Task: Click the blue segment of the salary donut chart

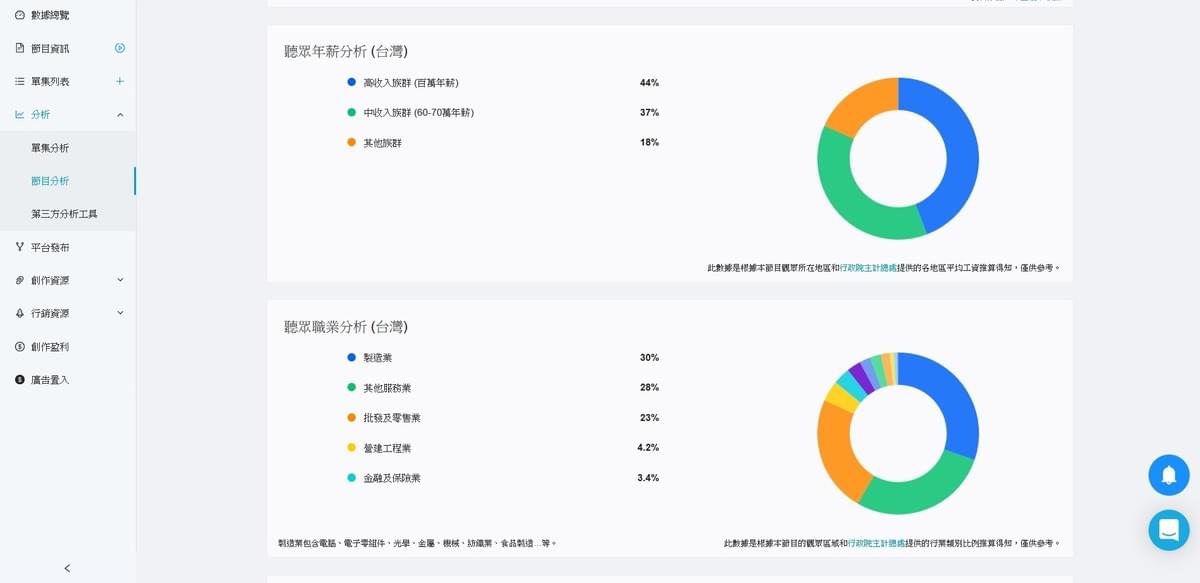Action: (955, 150)
